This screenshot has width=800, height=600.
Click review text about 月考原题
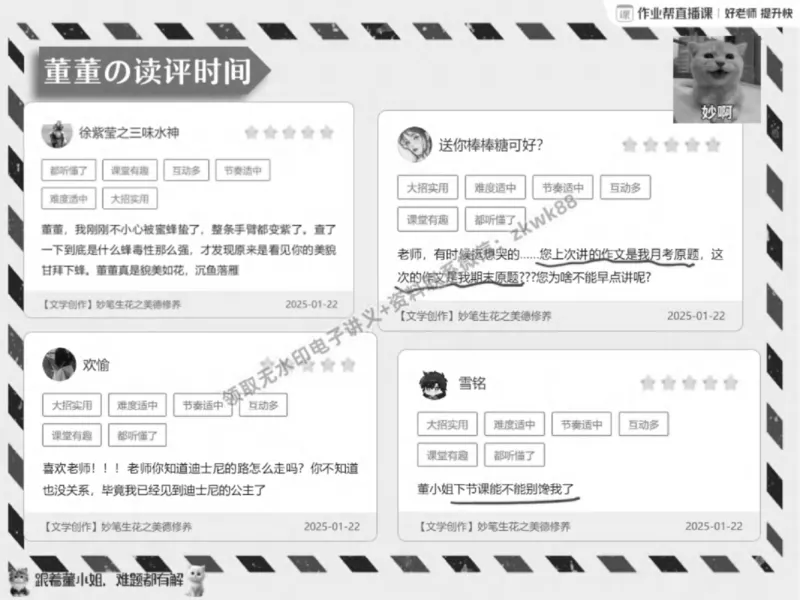560,266
